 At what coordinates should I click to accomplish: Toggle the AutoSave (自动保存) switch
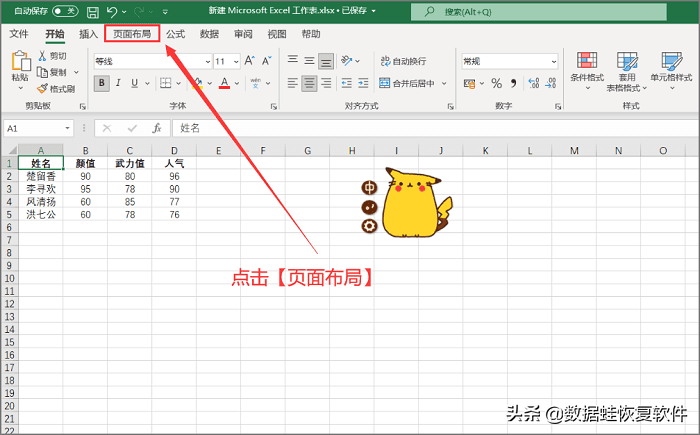click(65, 11)
